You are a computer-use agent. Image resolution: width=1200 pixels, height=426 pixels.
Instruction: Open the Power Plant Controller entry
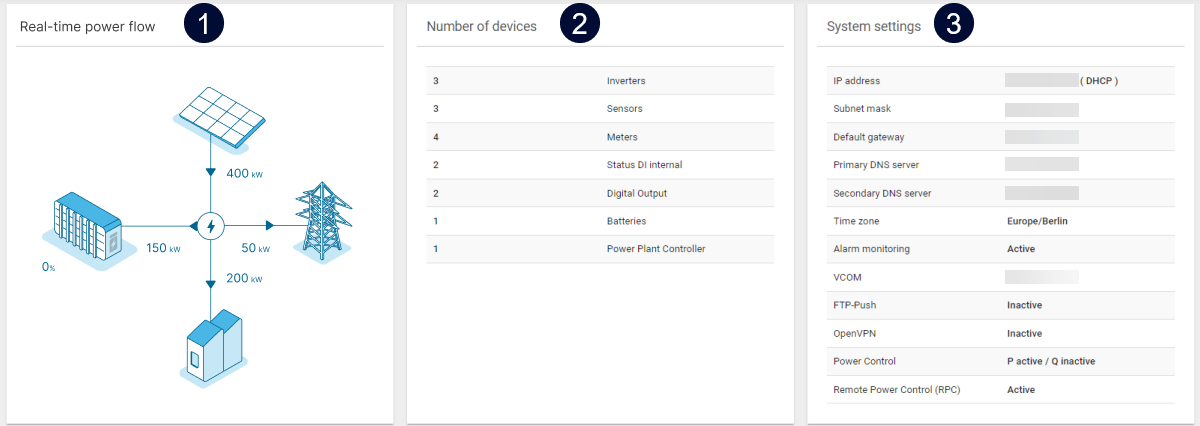[655, 248]
